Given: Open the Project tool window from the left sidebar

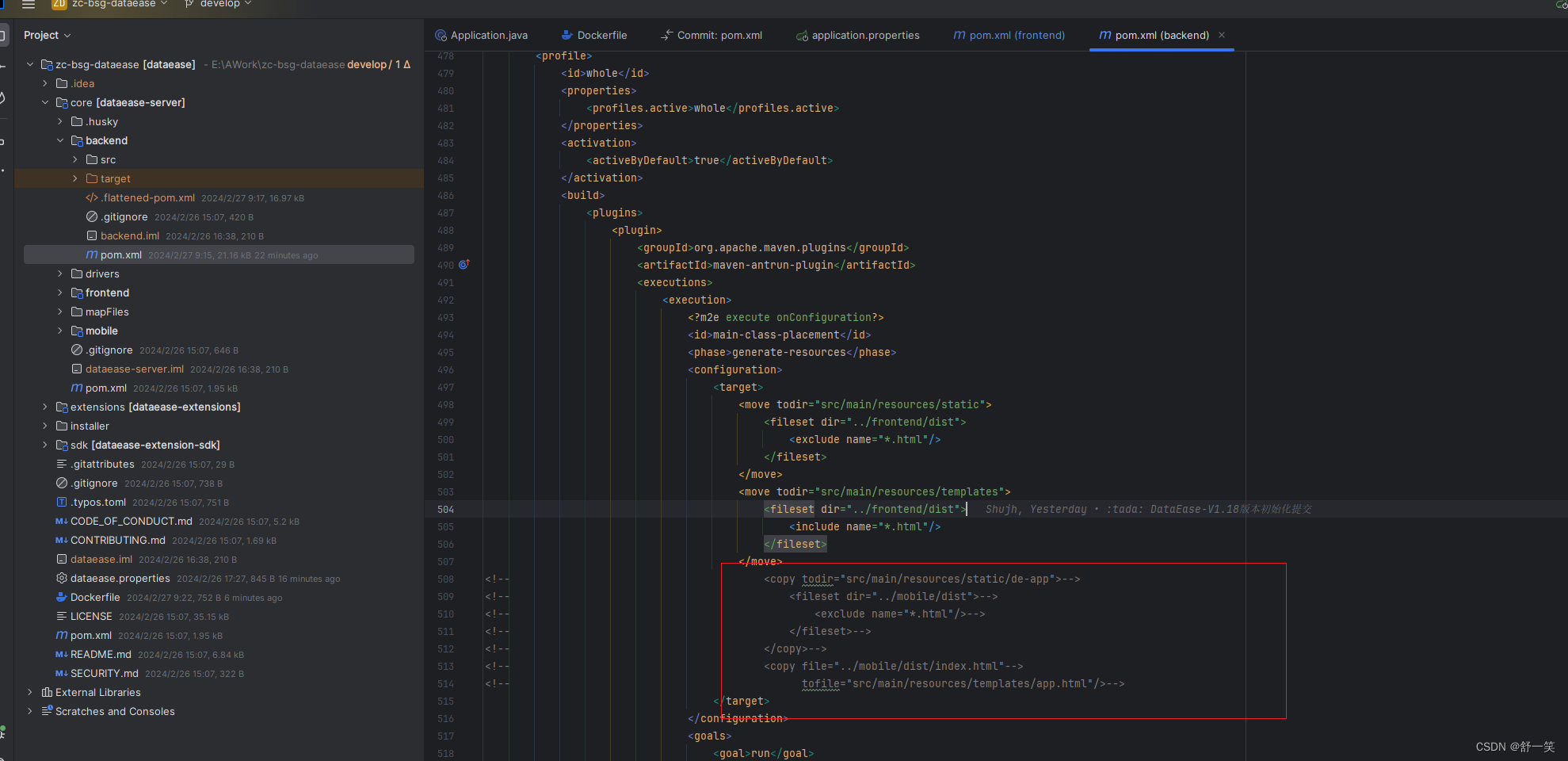Looking at the screenshot, I should point(3,35).
